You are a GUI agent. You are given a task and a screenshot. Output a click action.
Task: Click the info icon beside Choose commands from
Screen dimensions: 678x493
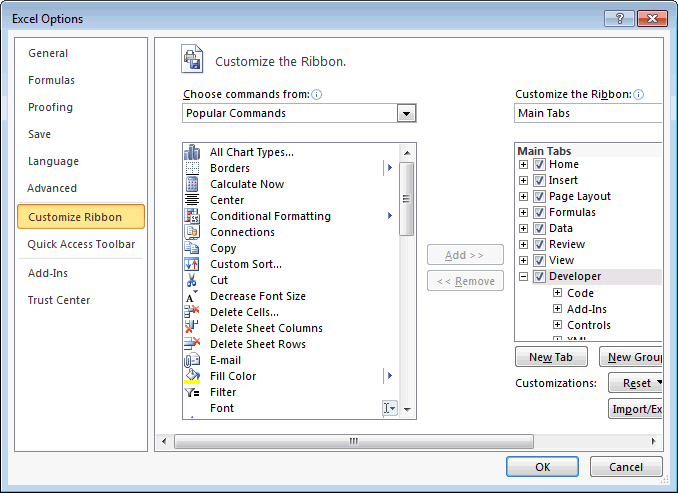click(317, 94)
